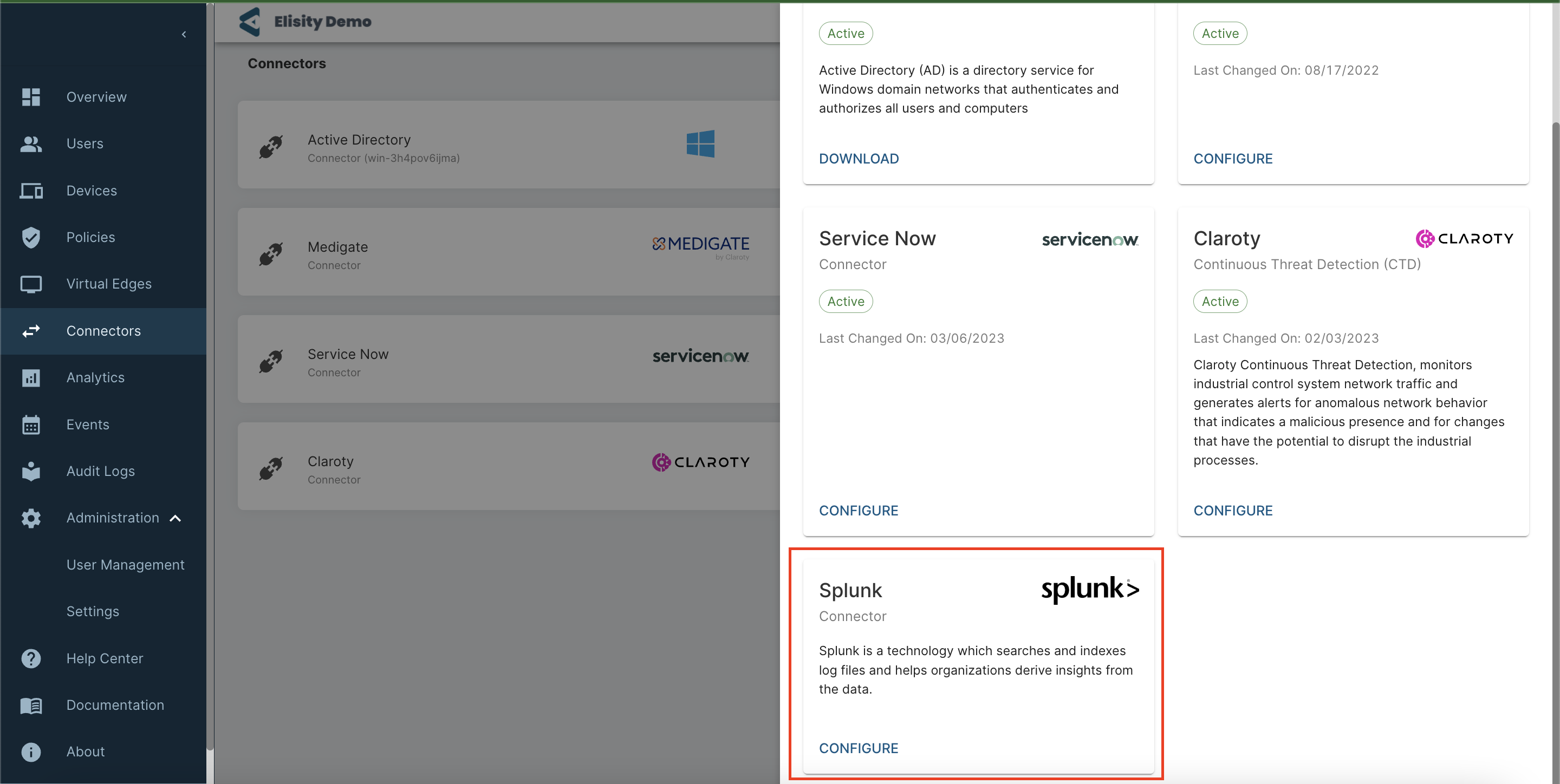
Task: Click the splunk> logo on Splunk card
Action: [x=1090, y=589]
